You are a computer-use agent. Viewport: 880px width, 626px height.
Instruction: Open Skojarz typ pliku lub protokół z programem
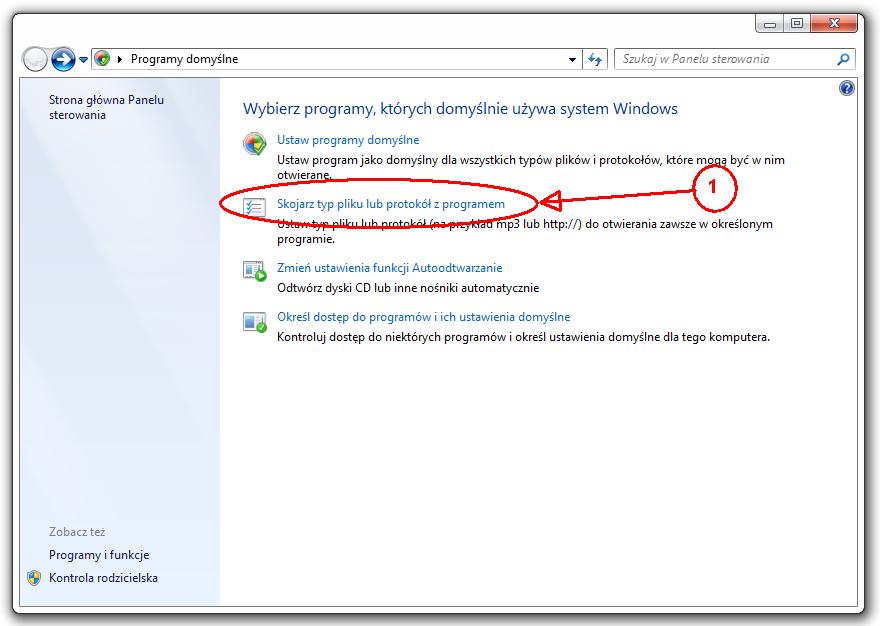click(391, 204)
